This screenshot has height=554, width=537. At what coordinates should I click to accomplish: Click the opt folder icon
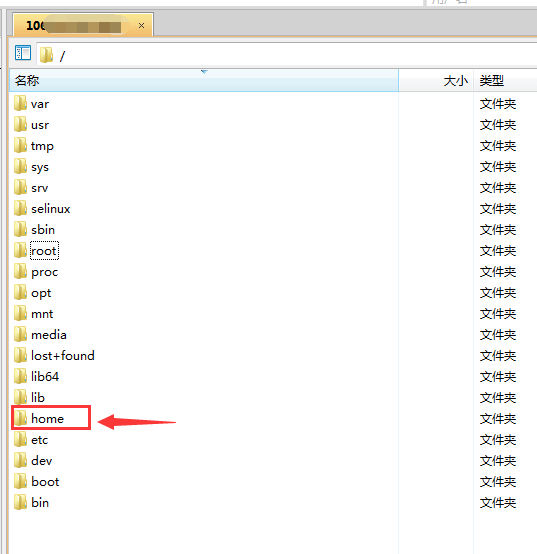point(20,292)
